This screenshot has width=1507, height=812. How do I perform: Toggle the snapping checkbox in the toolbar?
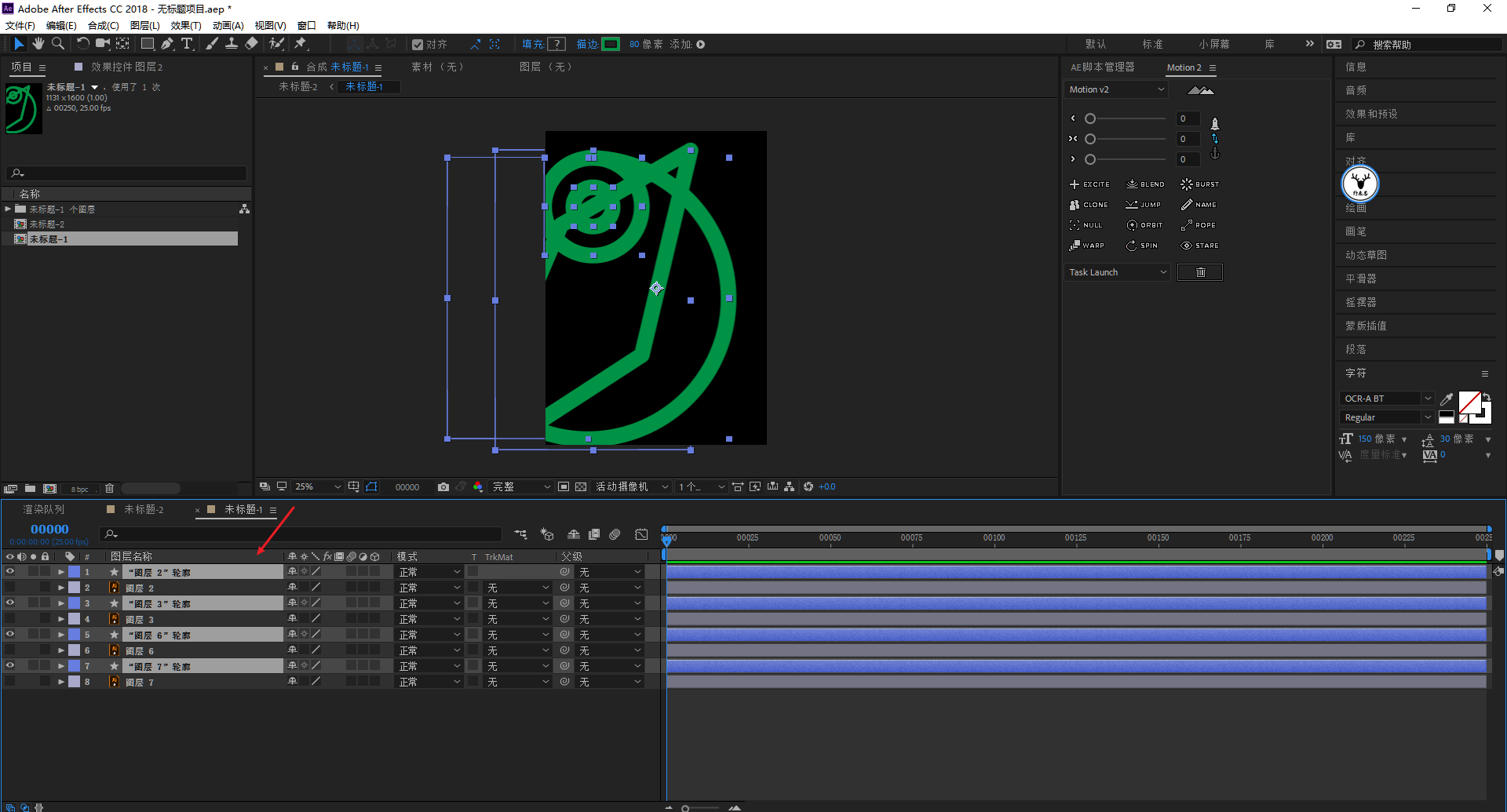coord(418,45)
